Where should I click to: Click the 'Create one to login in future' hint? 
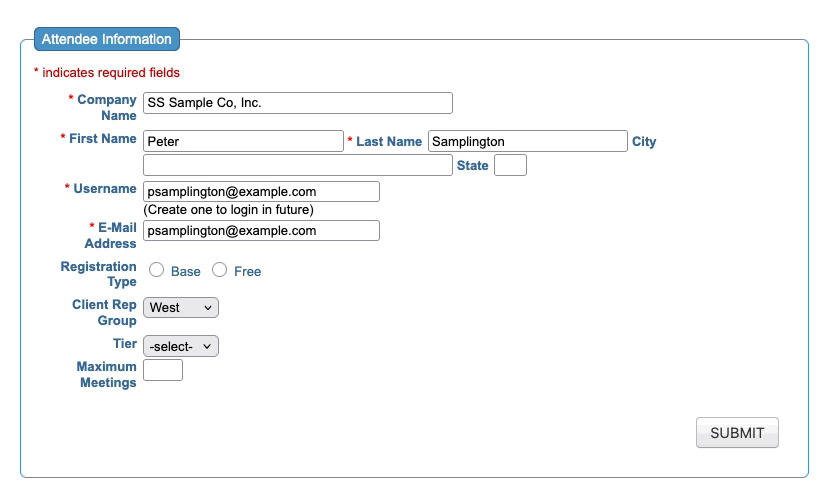[228, 210]
